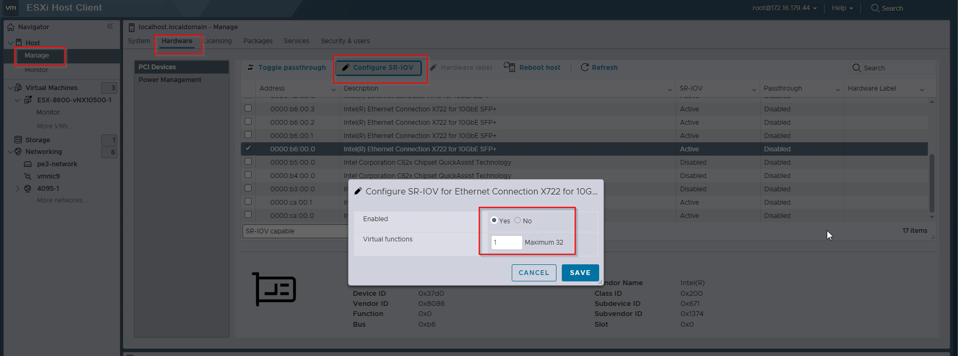This screenshot has width=958, height=361.
Task: Select Manage under Host in Navigator
Action: coord(37,55)
